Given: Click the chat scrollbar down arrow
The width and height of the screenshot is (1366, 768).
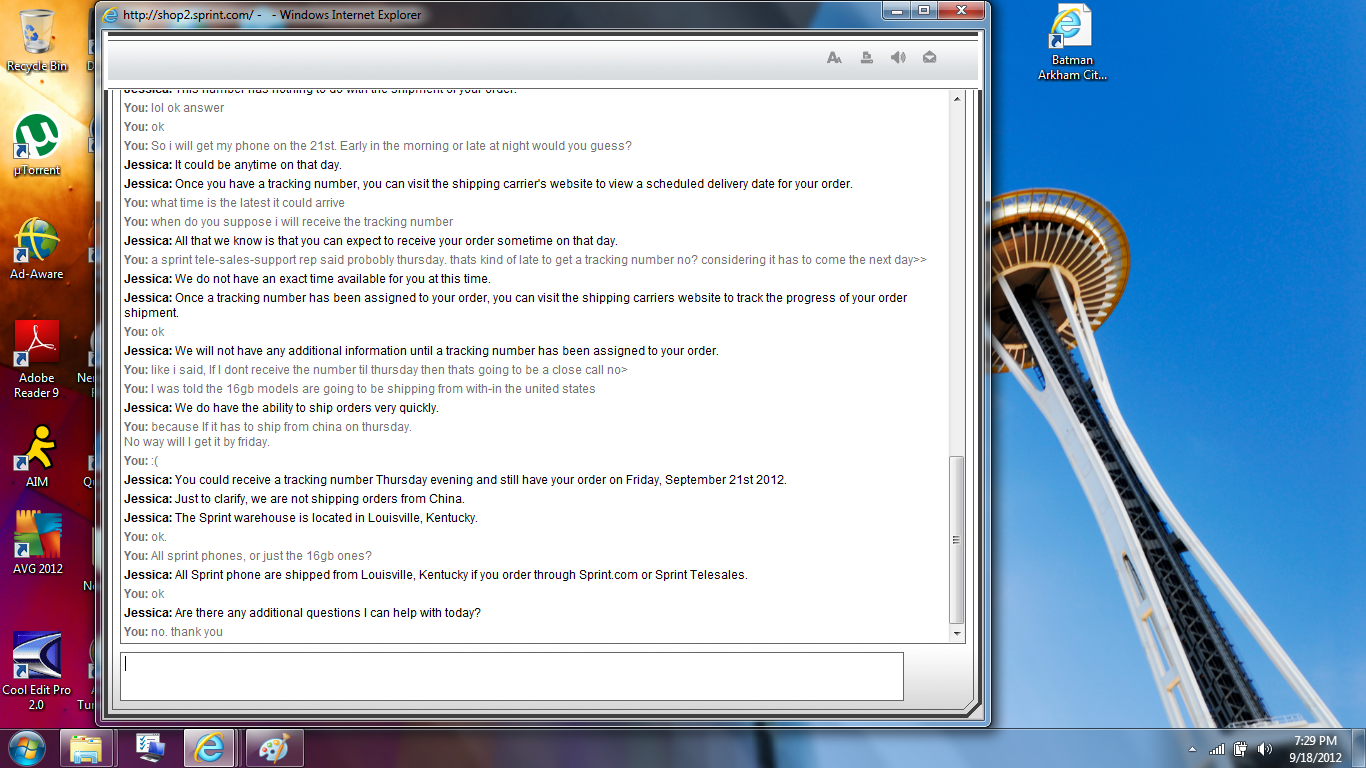Looking at the screenshot, I should [x=957, y=634].
